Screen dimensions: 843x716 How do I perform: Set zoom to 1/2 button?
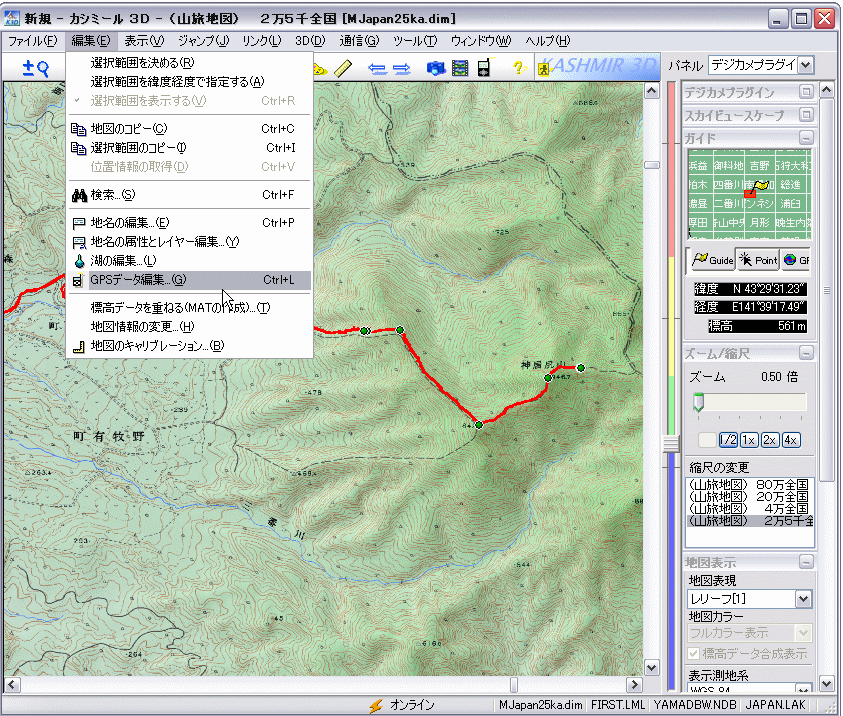point(728,440)
